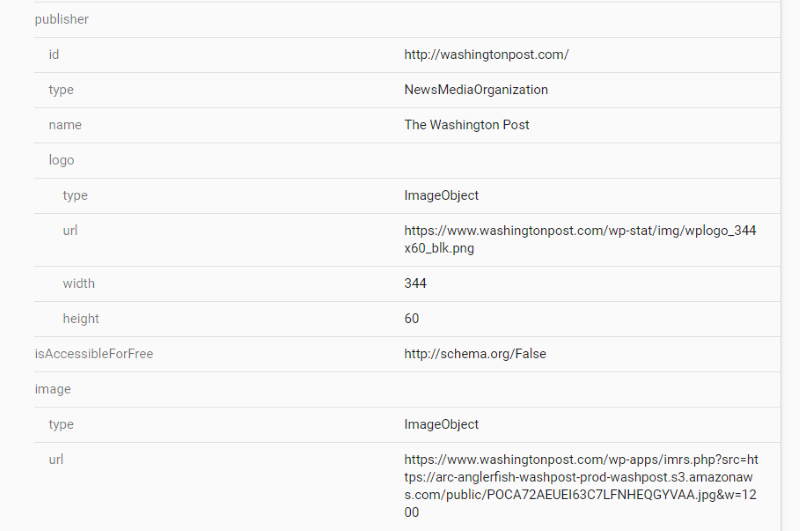Click the ImageObject value under image
800x531 pixels.
(x=441, y=424)
